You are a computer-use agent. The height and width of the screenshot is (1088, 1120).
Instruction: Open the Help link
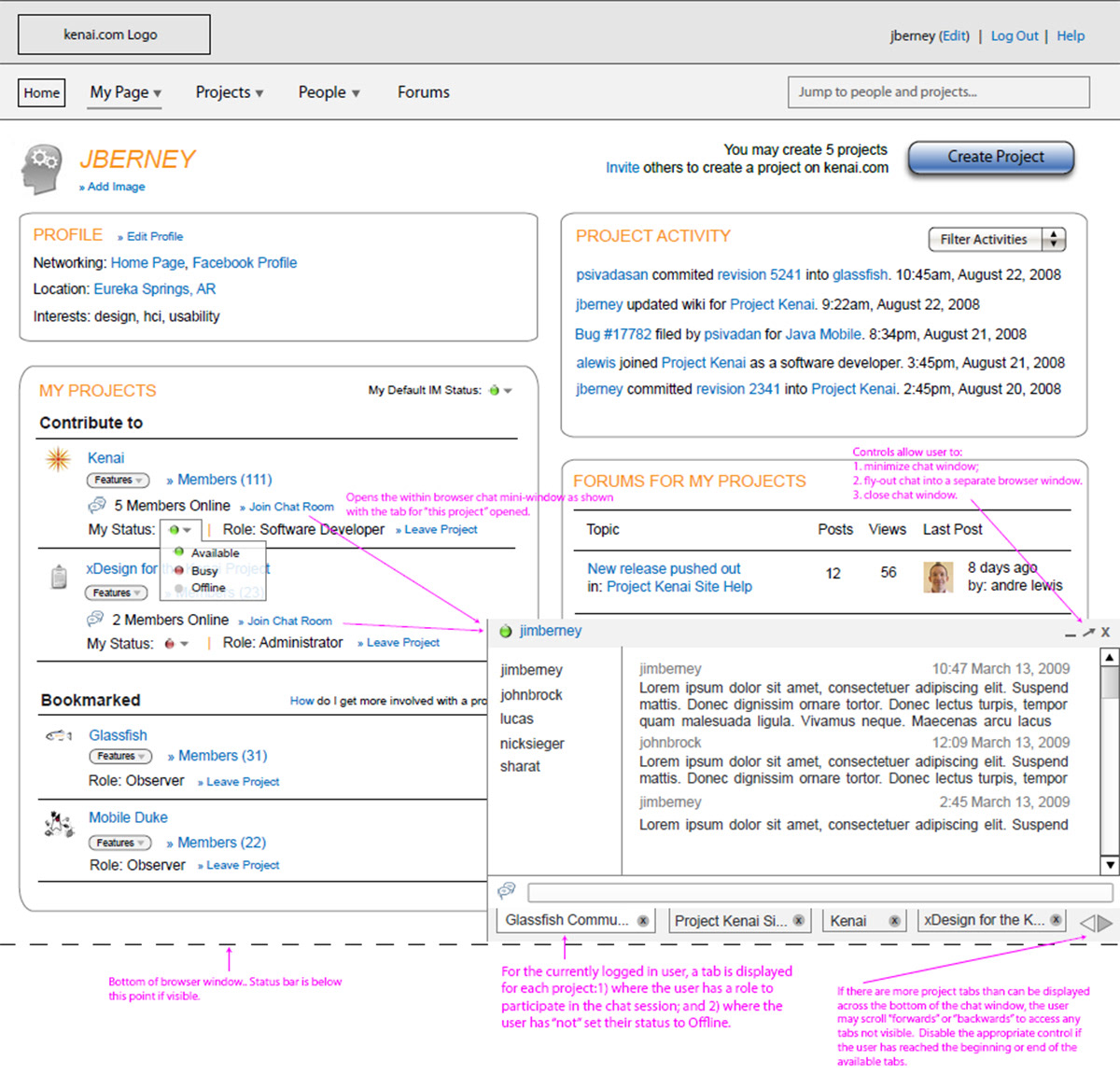coord(1071,35)
